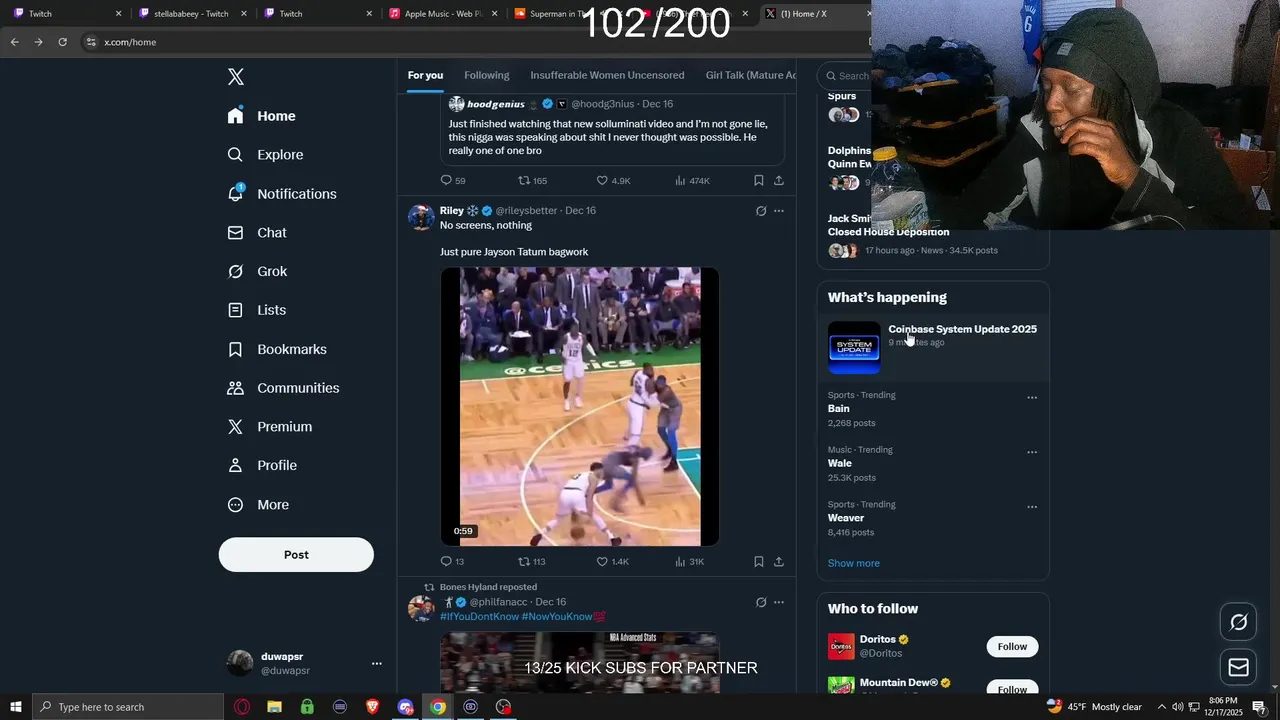The width and height of the screenshot is (1280, 720).
Task: Open Bookmarks in X sidebar
Action: (277, 349)
